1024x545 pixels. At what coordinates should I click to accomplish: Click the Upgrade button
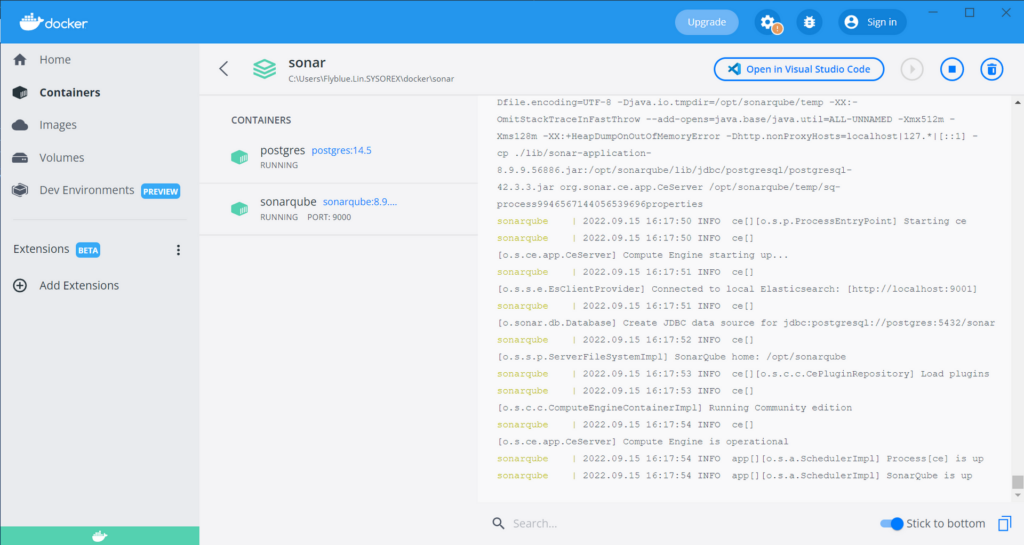[x=707, y=22]
